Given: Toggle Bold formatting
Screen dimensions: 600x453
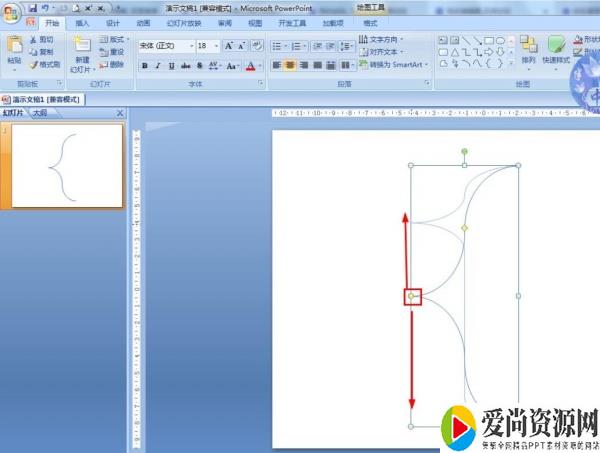Looking at the screenshot, I should 145,66.
